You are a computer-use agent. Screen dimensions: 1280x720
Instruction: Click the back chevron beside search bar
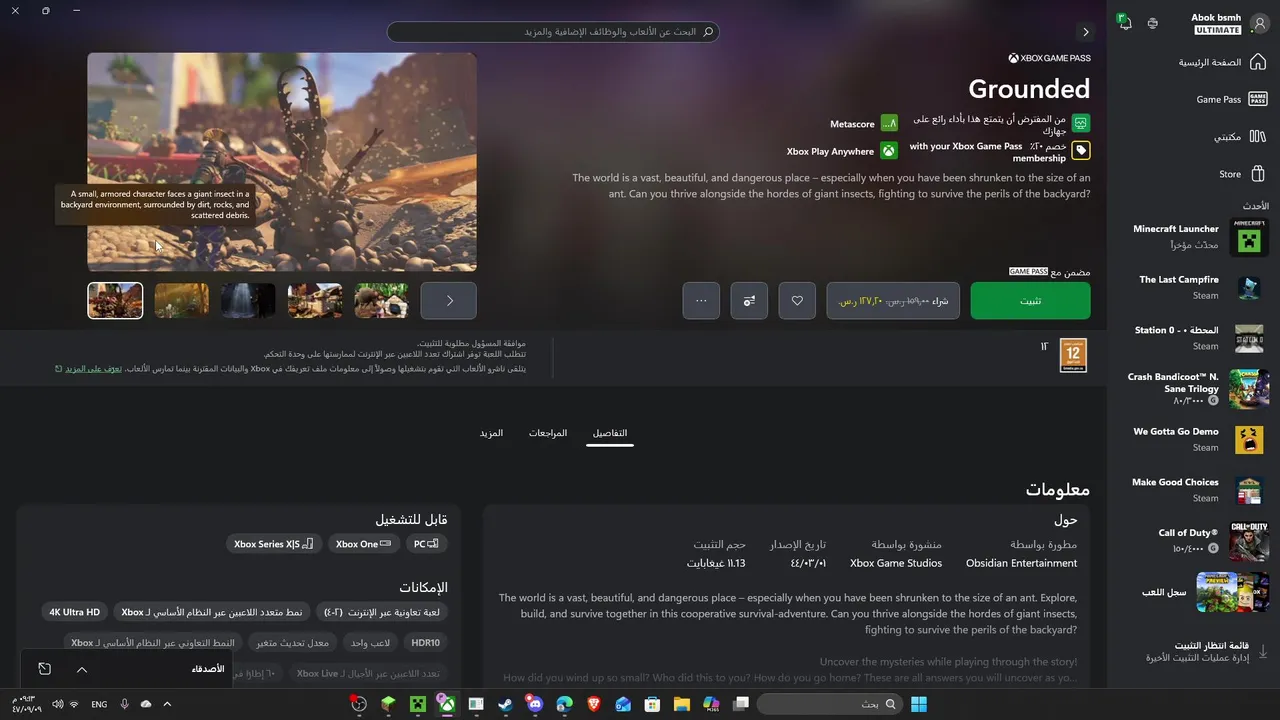[x=1085, y=32]
